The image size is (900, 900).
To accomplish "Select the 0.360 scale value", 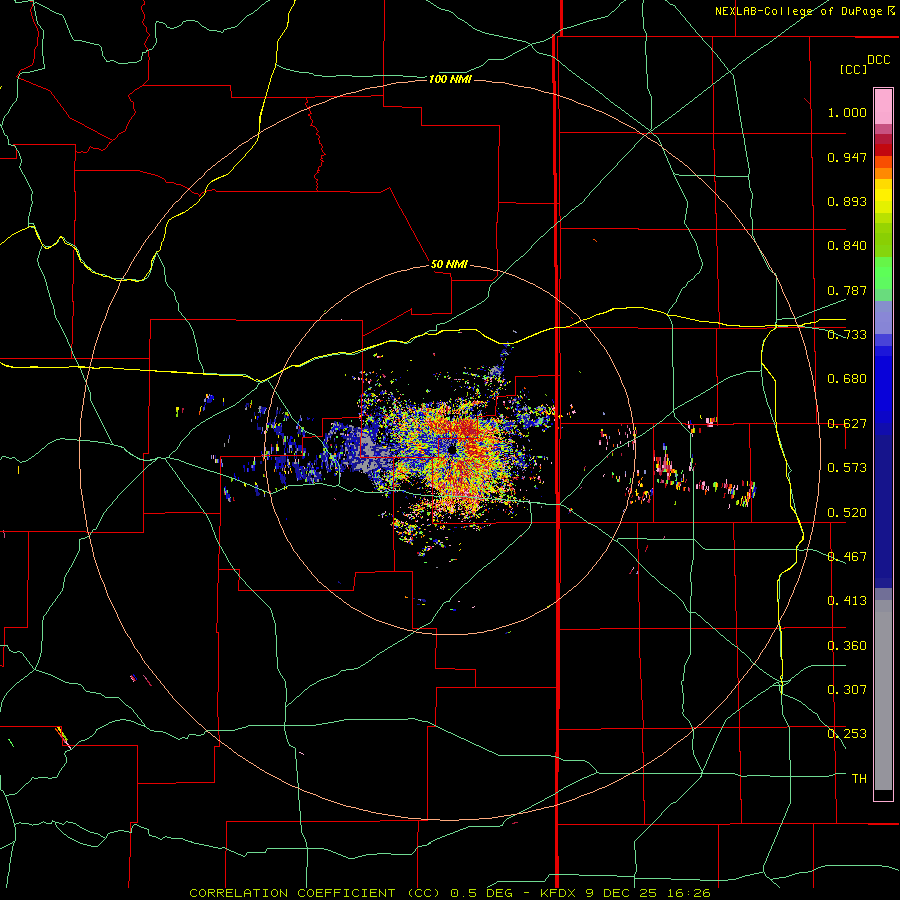I will point(847,646).
